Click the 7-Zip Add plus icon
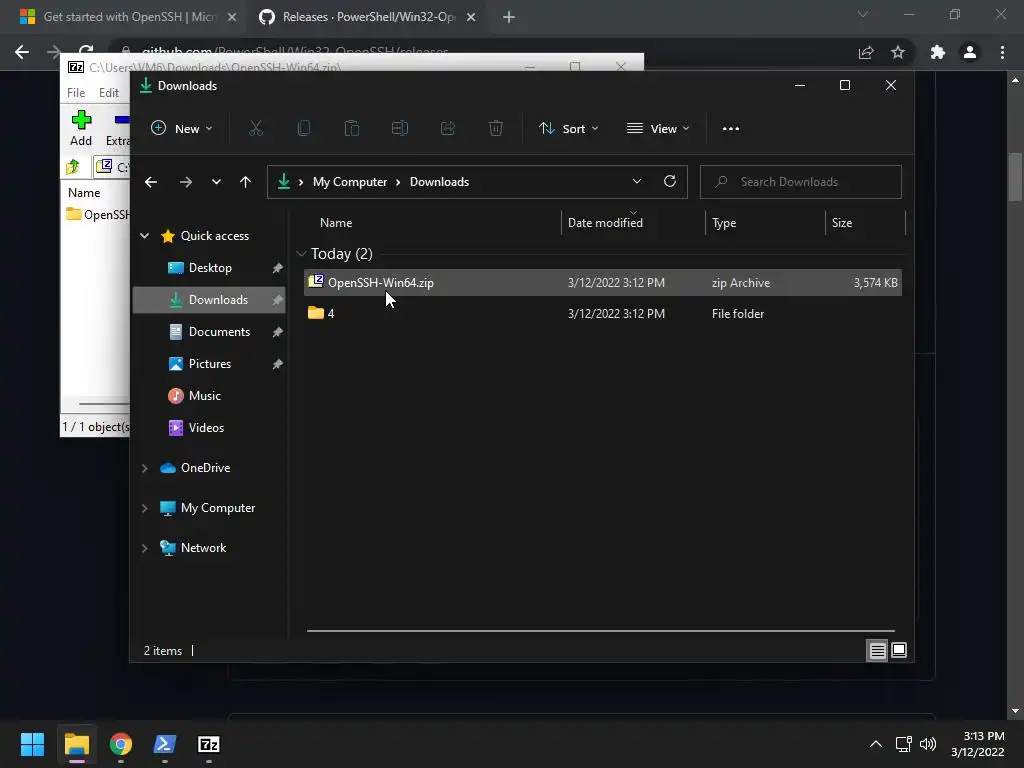 point(82,120)
